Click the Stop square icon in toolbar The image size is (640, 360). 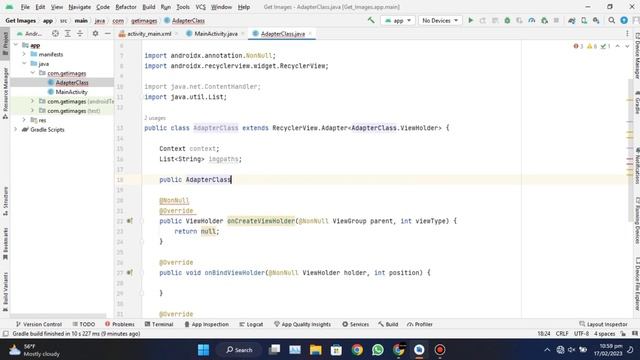pos(556,20)
